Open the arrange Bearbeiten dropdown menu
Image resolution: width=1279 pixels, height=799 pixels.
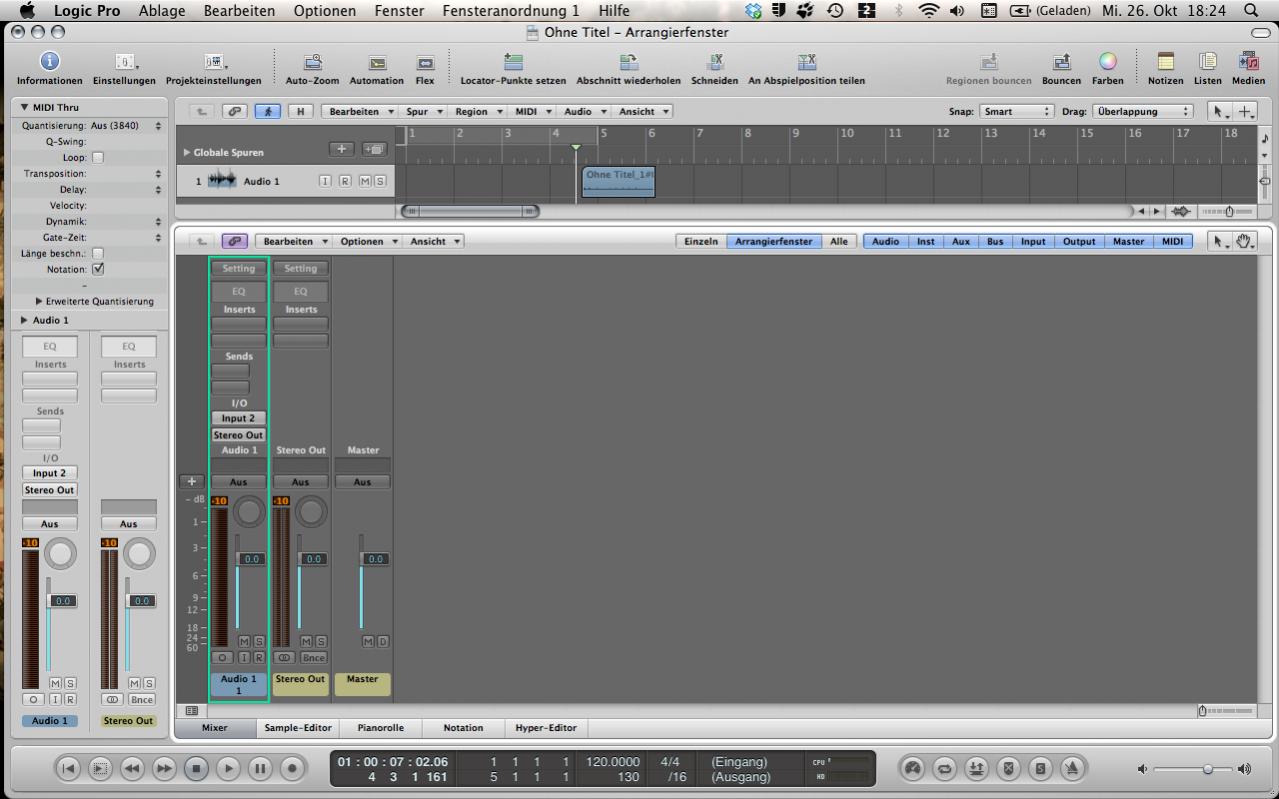(x=359, y=112)
